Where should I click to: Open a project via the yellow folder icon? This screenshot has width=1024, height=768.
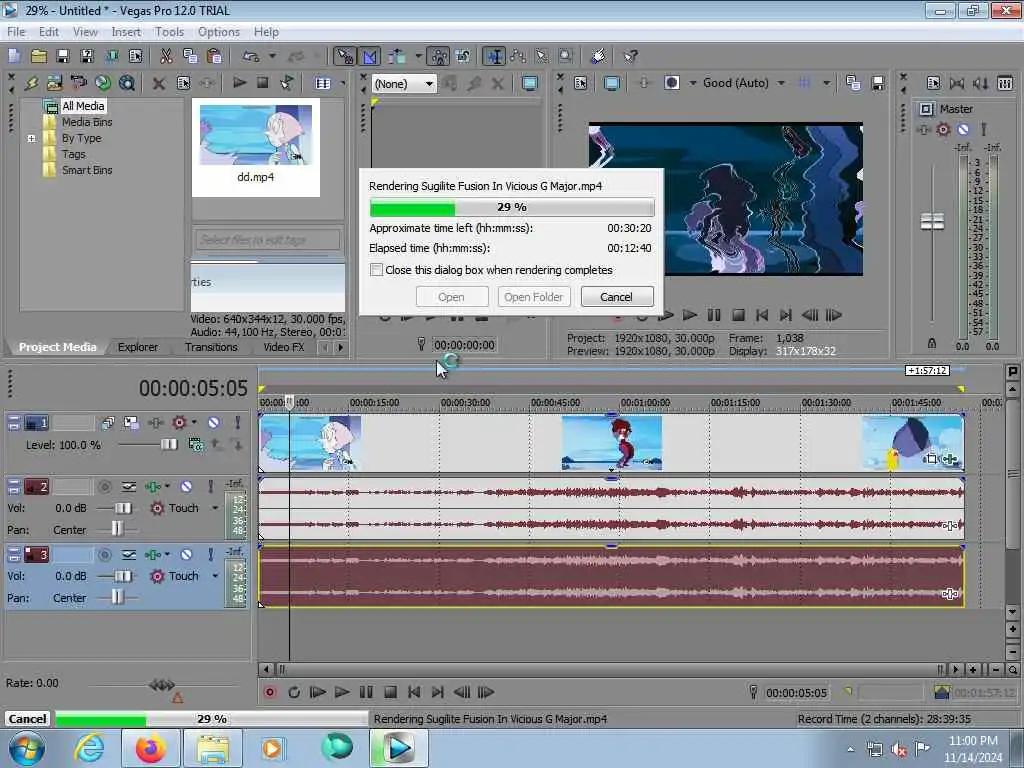click(x=39, y=56)
